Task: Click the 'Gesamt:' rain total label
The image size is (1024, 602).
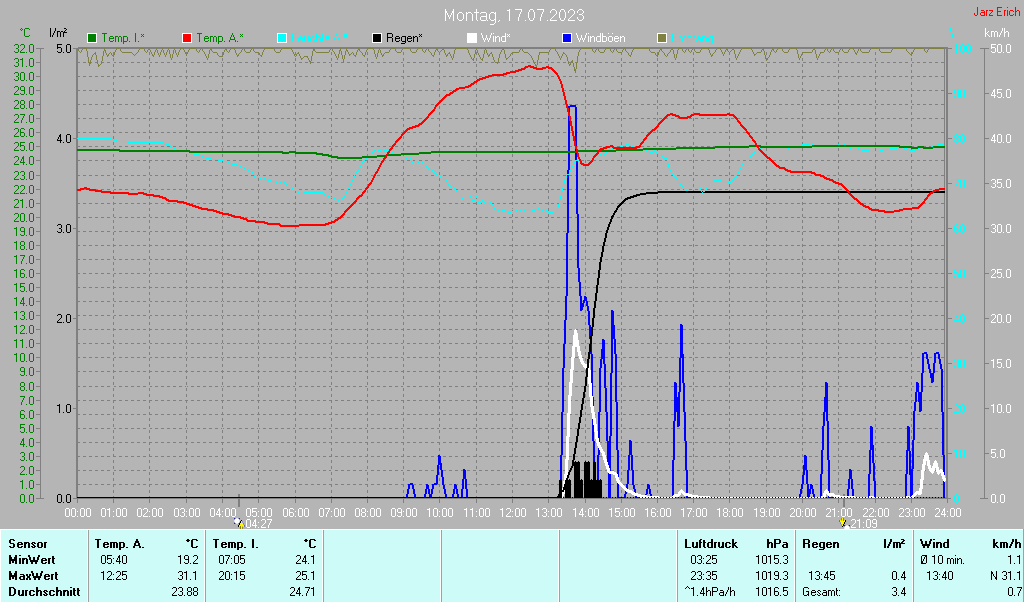Action: [822, 592]
